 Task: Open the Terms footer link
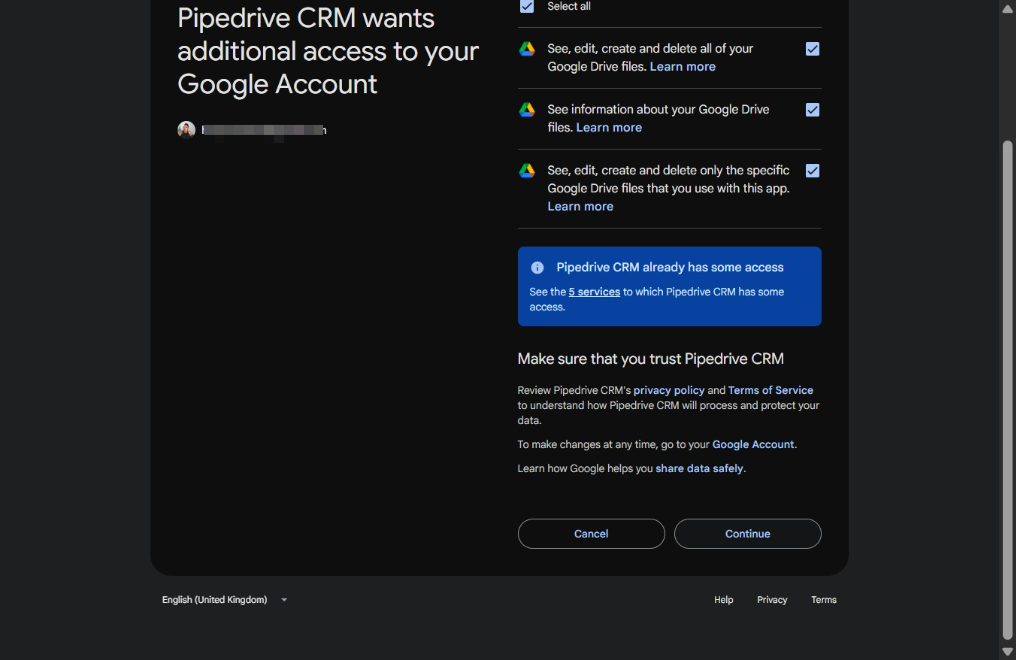tap(824, 600)
